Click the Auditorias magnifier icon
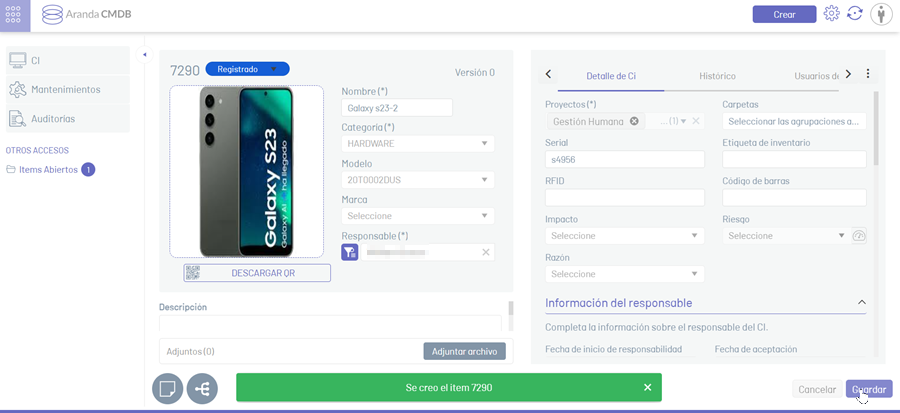Screen dimensions: 900x413 (x=18, y=119)
